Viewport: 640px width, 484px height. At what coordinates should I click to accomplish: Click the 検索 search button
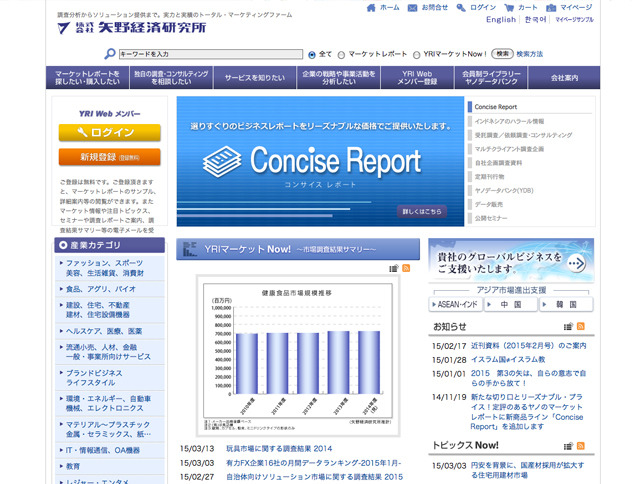click(x=502, y=53)
